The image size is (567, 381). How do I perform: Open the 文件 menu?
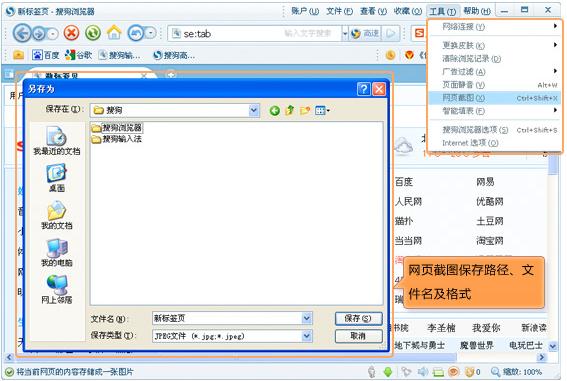click(x=340, y=11)
